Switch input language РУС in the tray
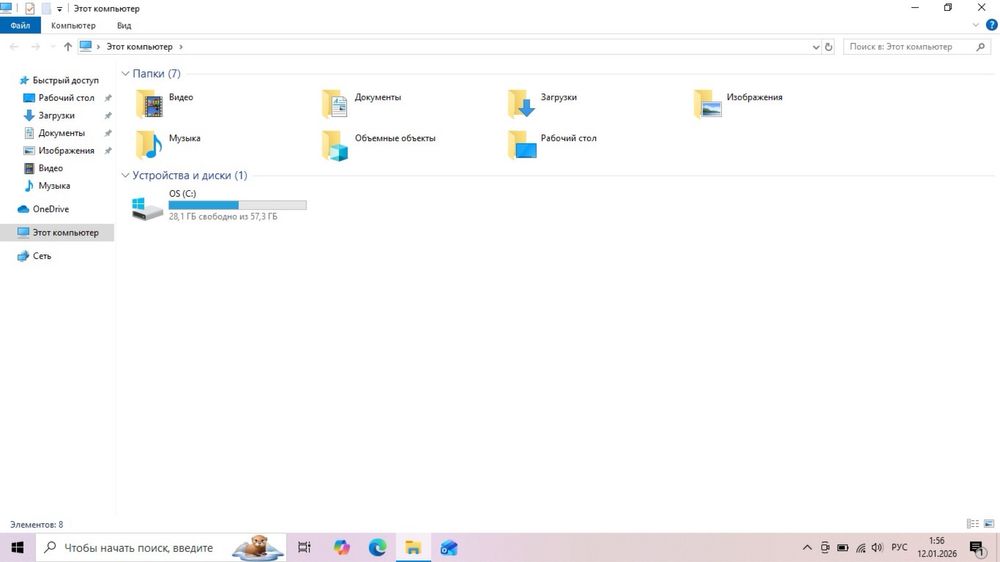Screen dimensions: 1000x562 coord(899,547)
